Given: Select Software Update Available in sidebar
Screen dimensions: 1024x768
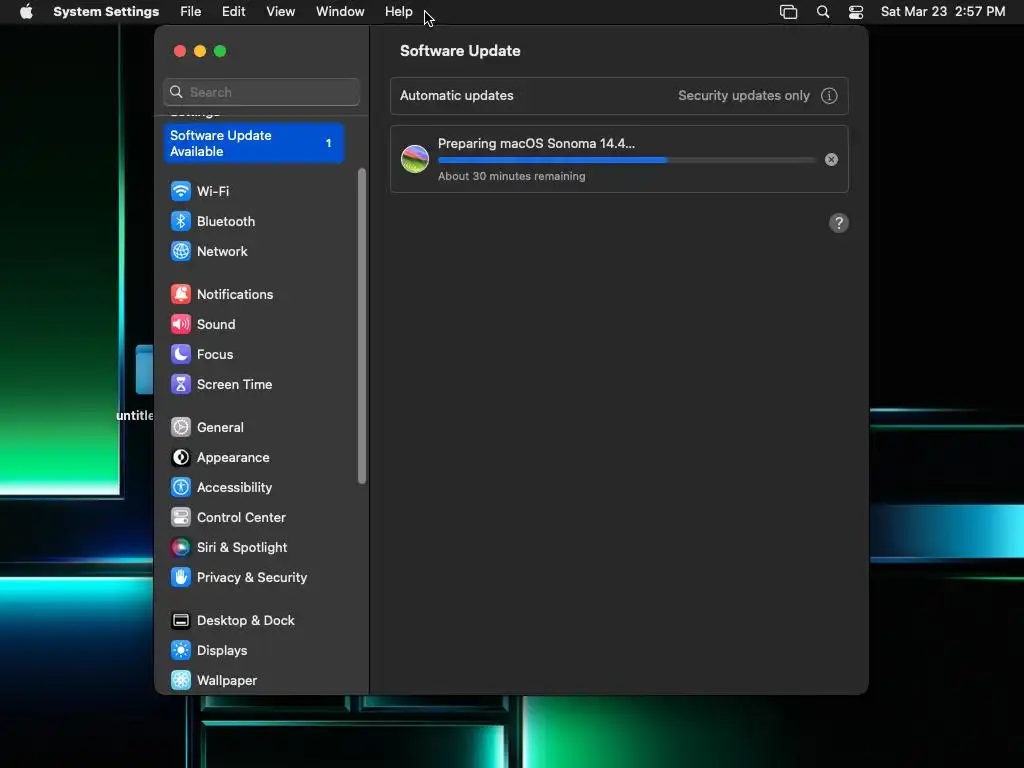Looking at the screenshot, I should coord(253,143).
